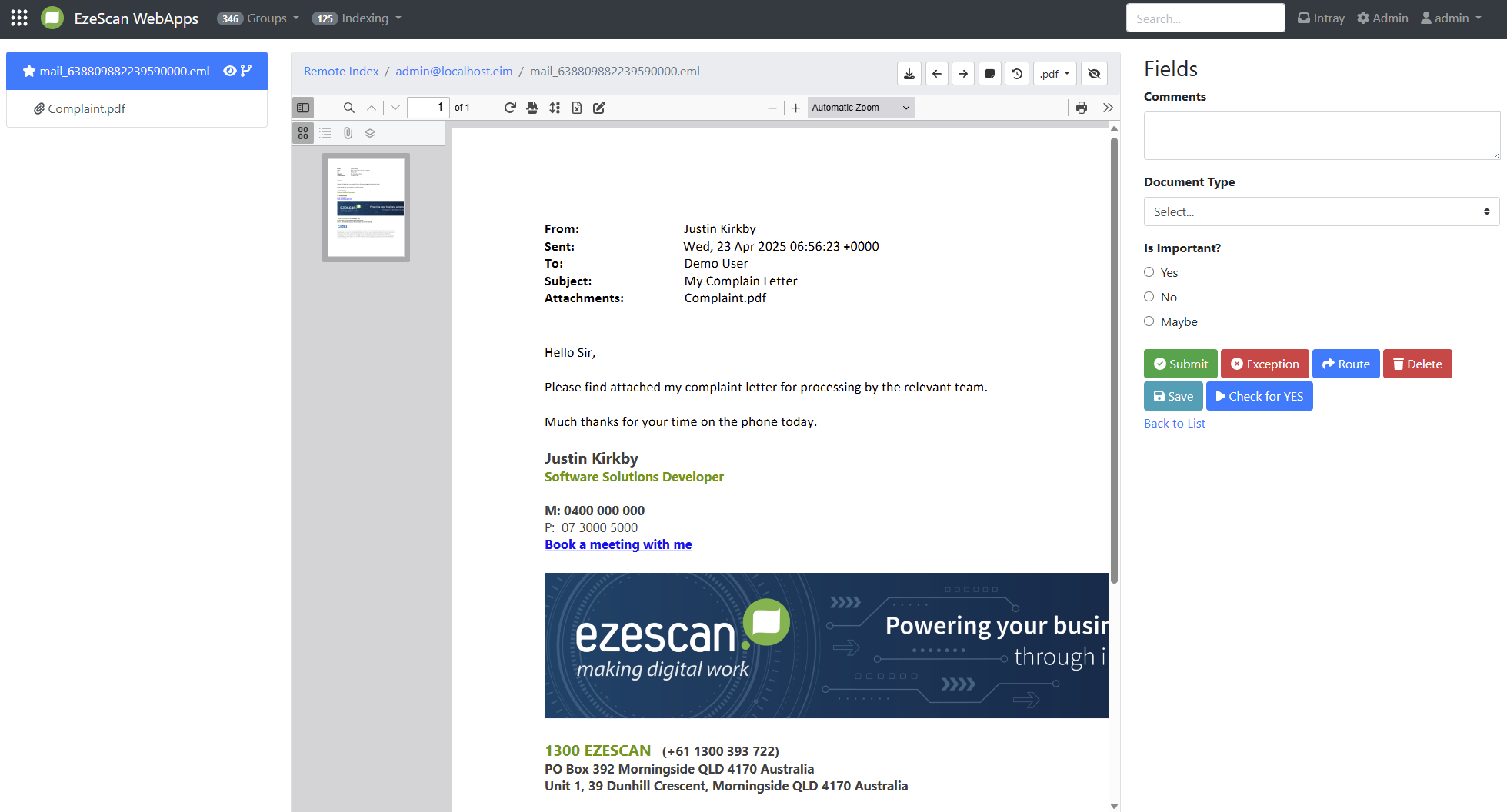Open the find in document search
This screenshot has height=812, width=1507.
click(348, 108)
